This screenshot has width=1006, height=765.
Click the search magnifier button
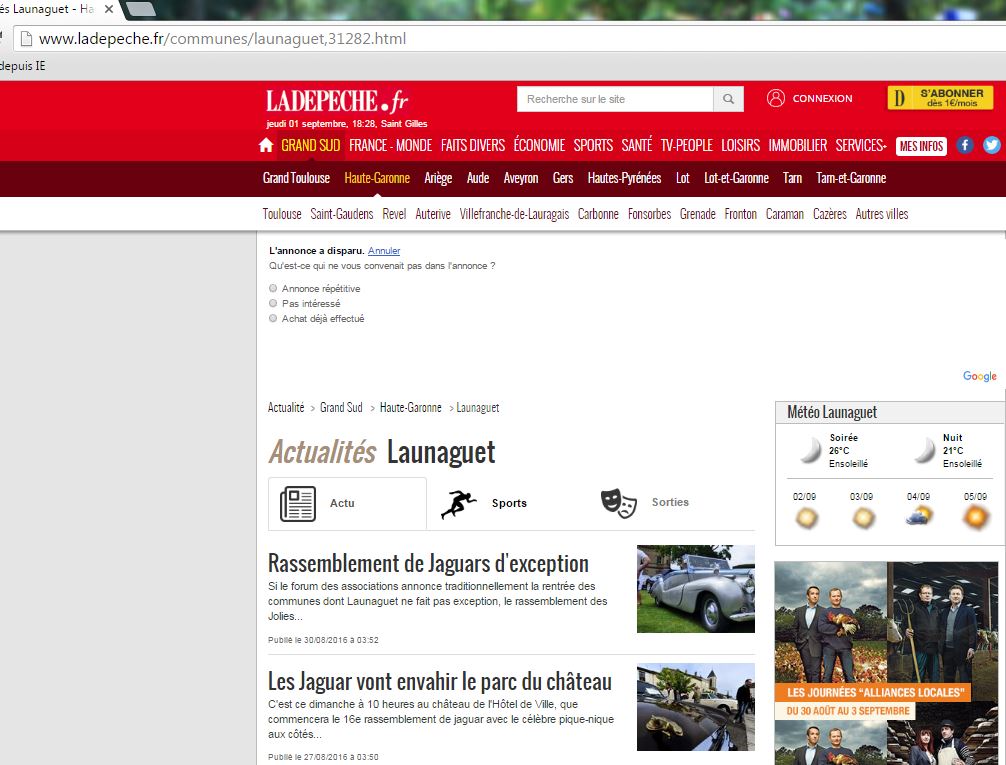(728, 99)
